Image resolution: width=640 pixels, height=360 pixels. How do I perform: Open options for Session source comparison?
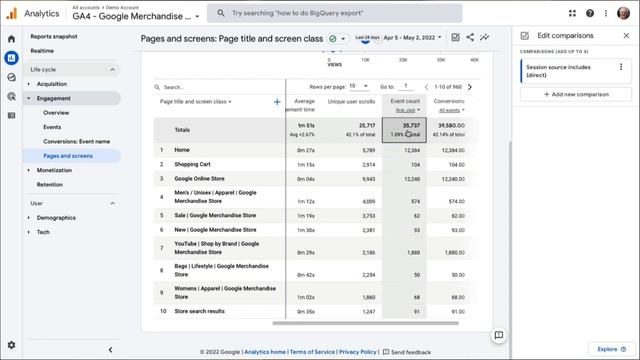(621, 67)
